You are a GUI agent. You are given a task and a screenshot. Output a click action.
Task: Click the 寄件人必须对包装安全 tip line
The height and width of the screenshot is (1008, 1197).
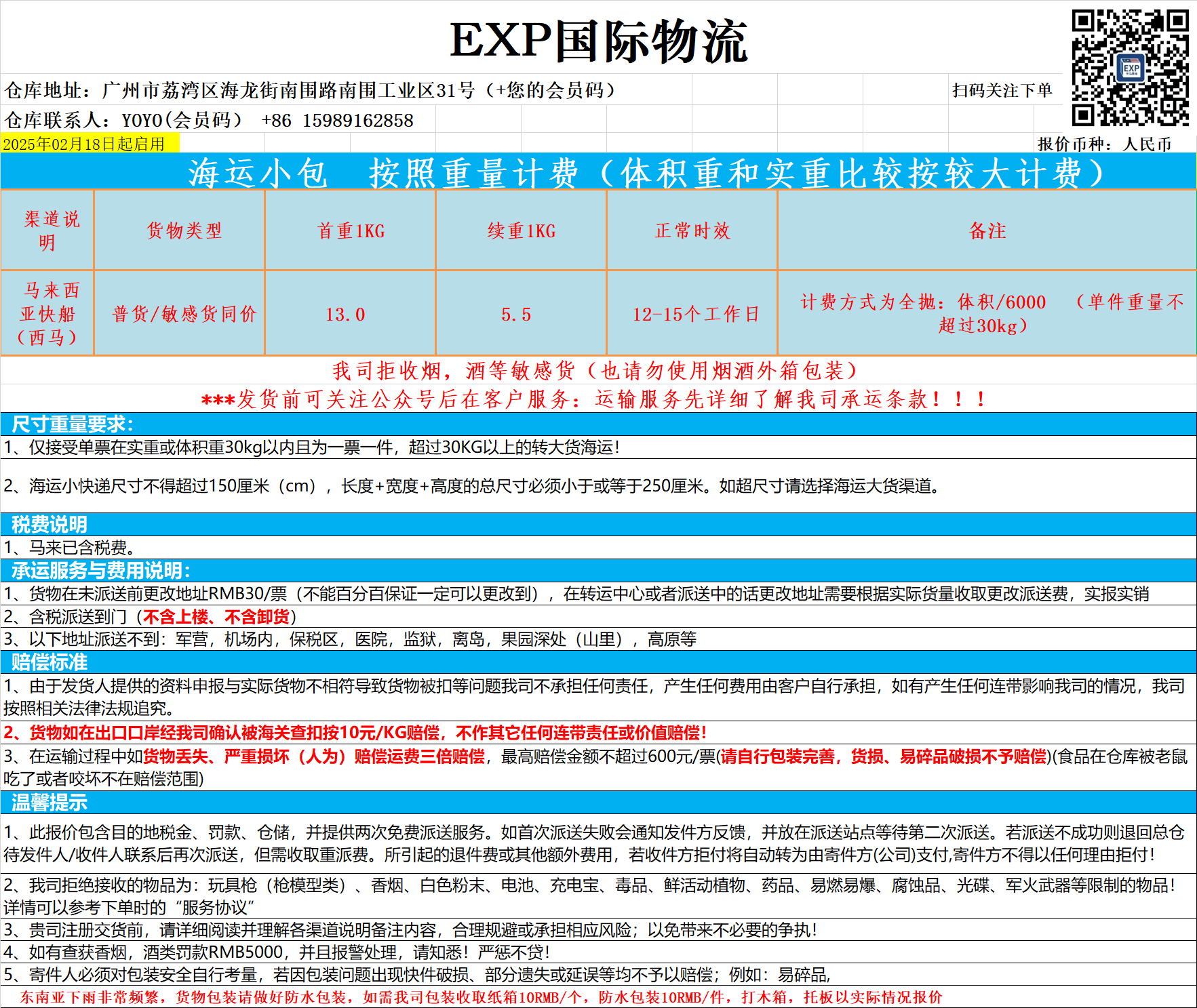click(x=598, y=975)
